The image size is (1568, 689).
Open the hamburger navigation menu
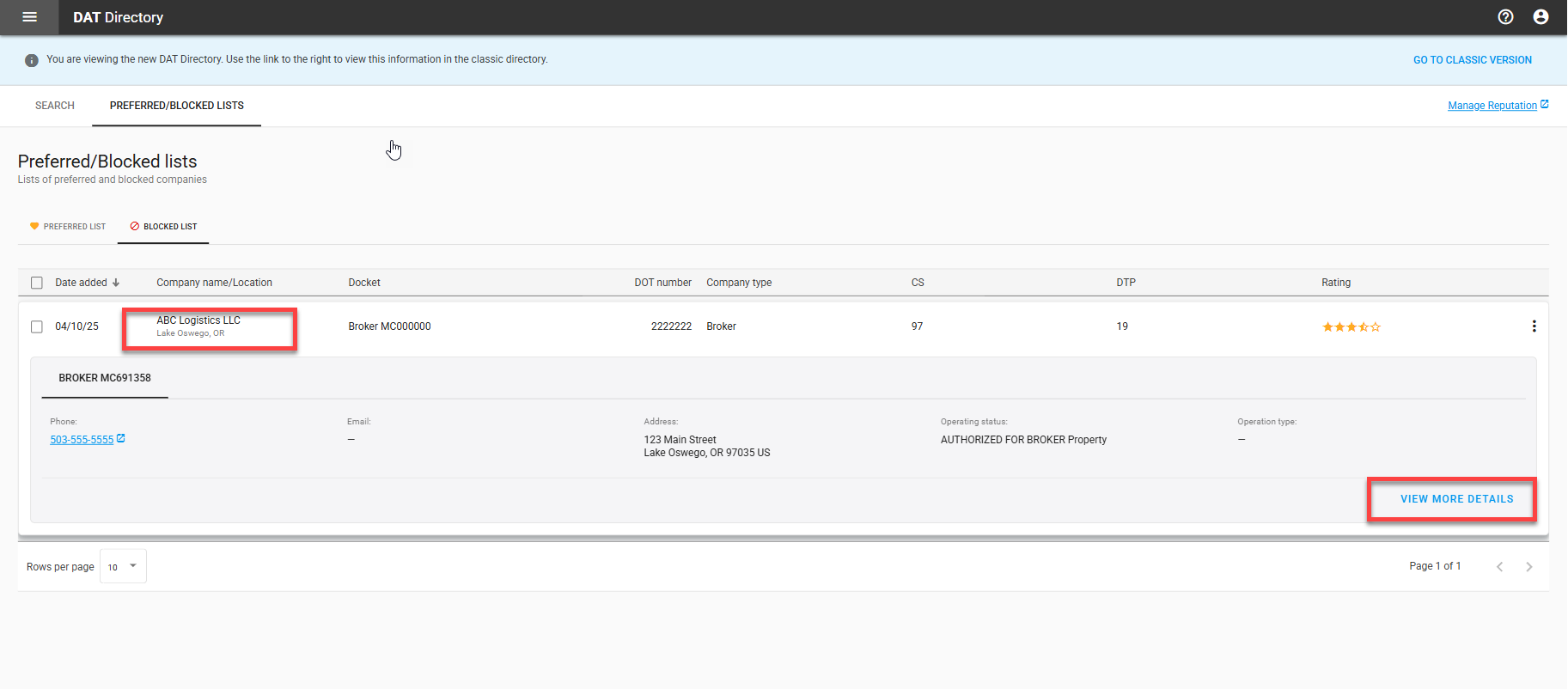[29, 17]
